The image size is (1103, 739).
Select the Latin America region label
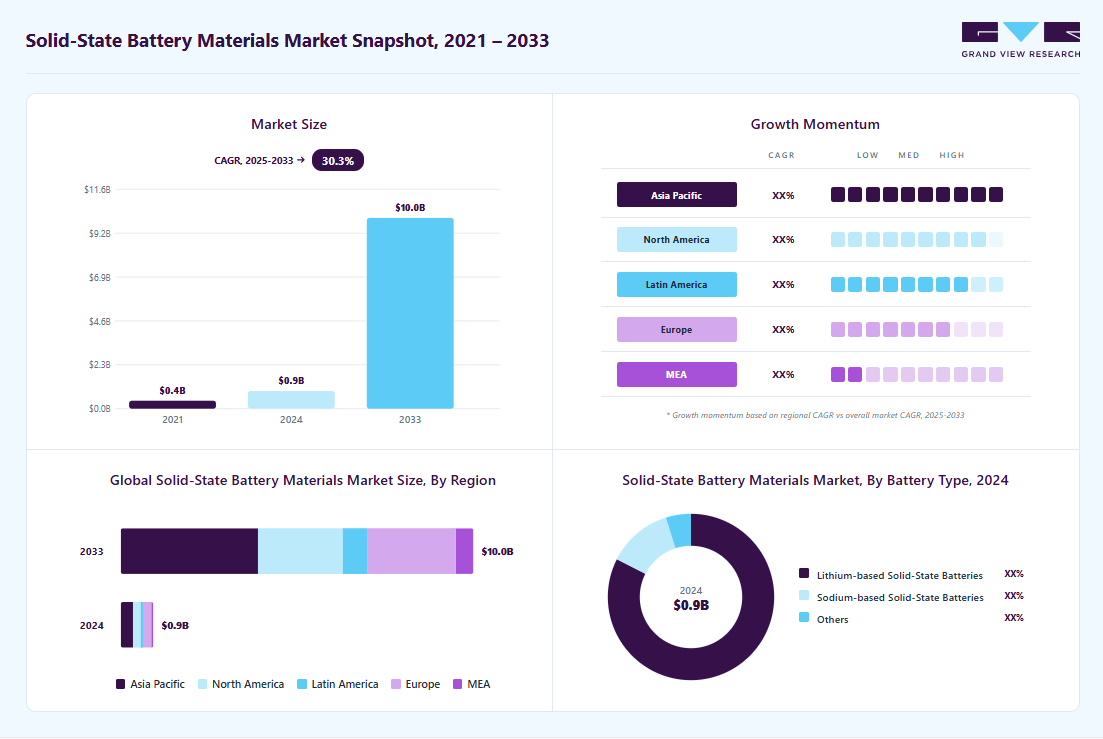click(x=677, y=285)
